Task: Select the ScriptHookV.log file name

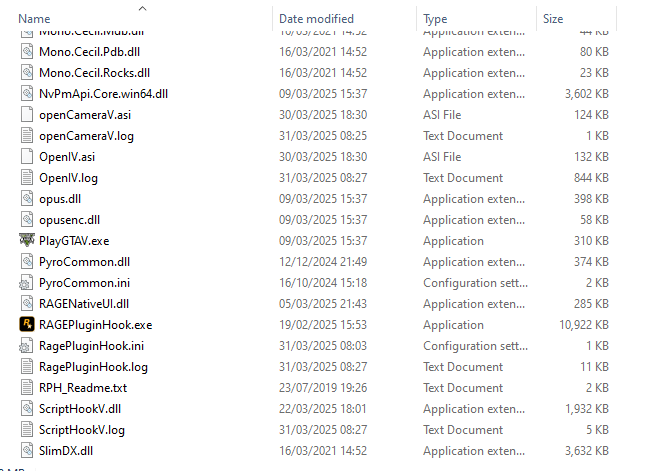Action: point(82,429)
